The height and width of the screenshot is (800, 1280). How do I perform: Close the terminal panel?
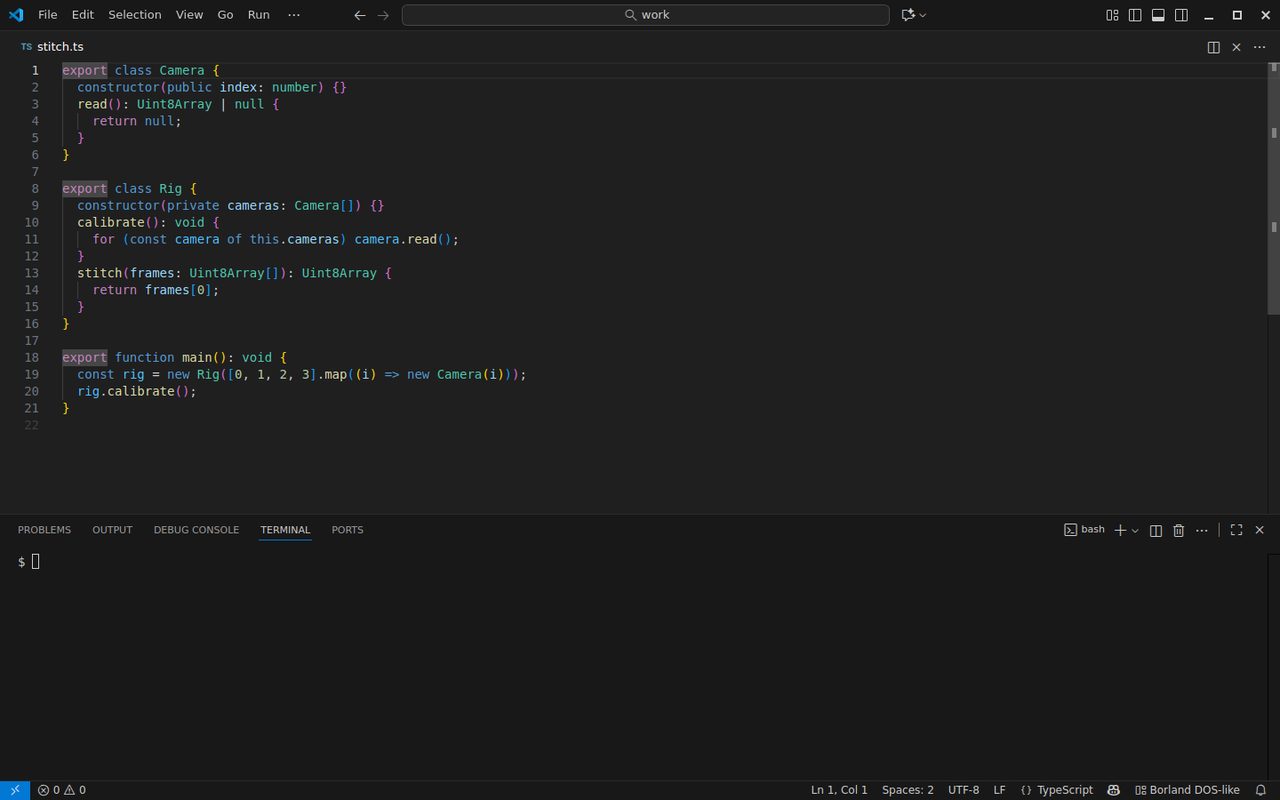(1259, 530)
